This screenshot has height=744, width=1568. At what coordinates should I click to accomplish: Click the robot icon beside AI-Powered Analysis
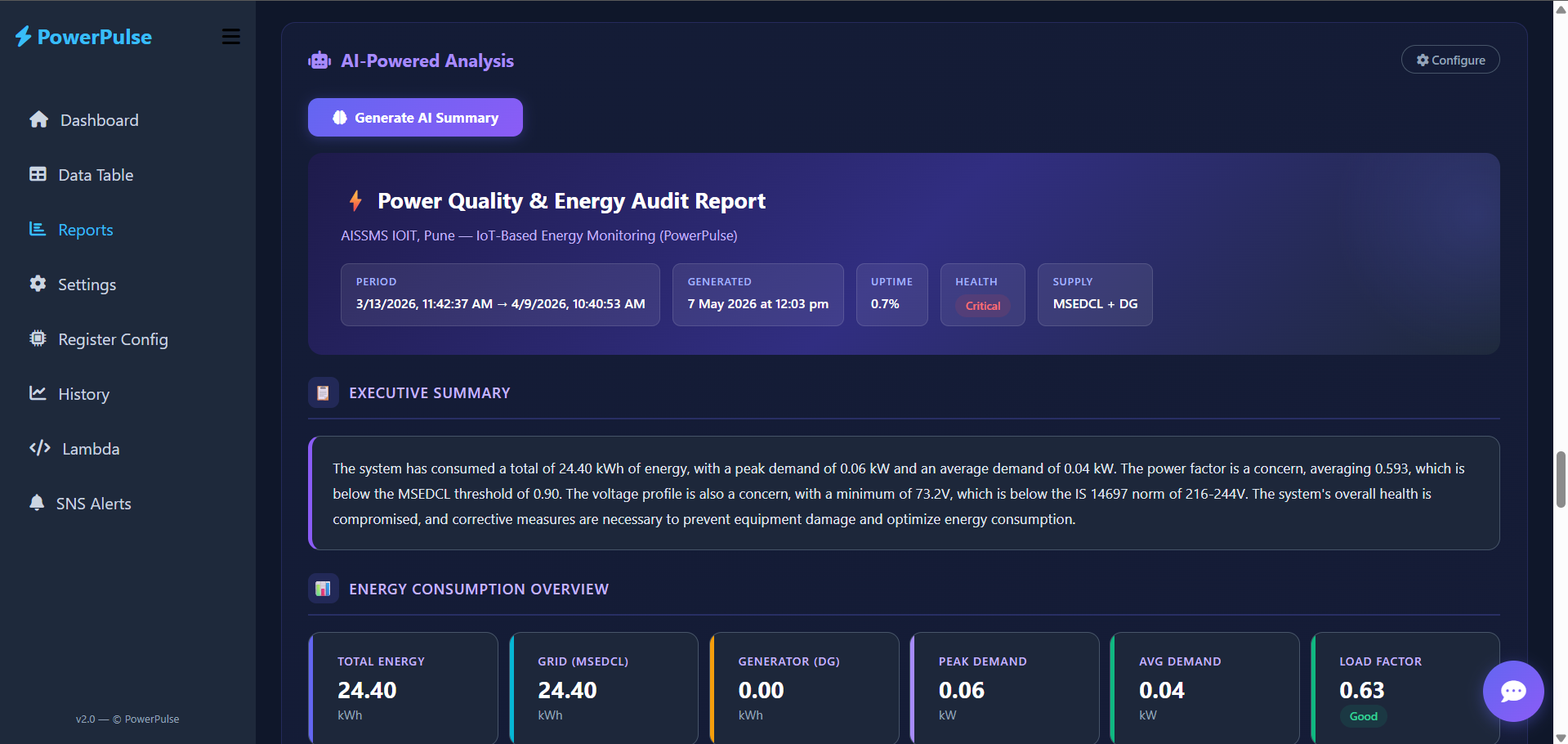point(319,61)
